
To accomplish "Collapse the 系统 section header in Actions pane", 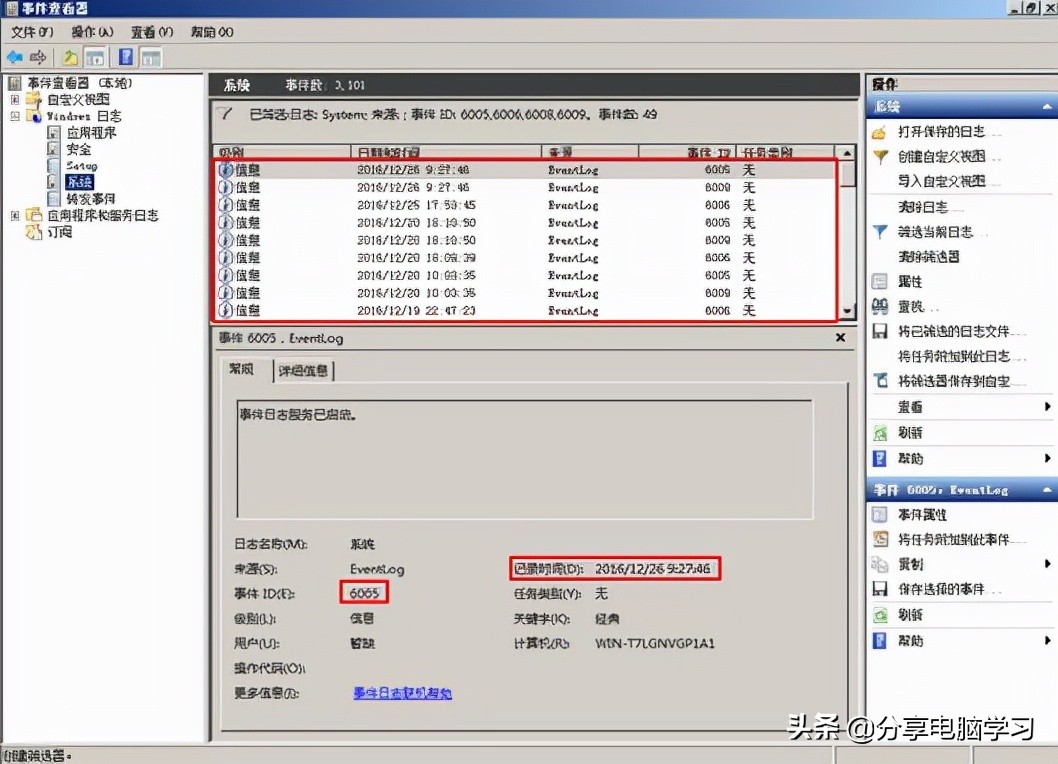I will coord(1043,106).
